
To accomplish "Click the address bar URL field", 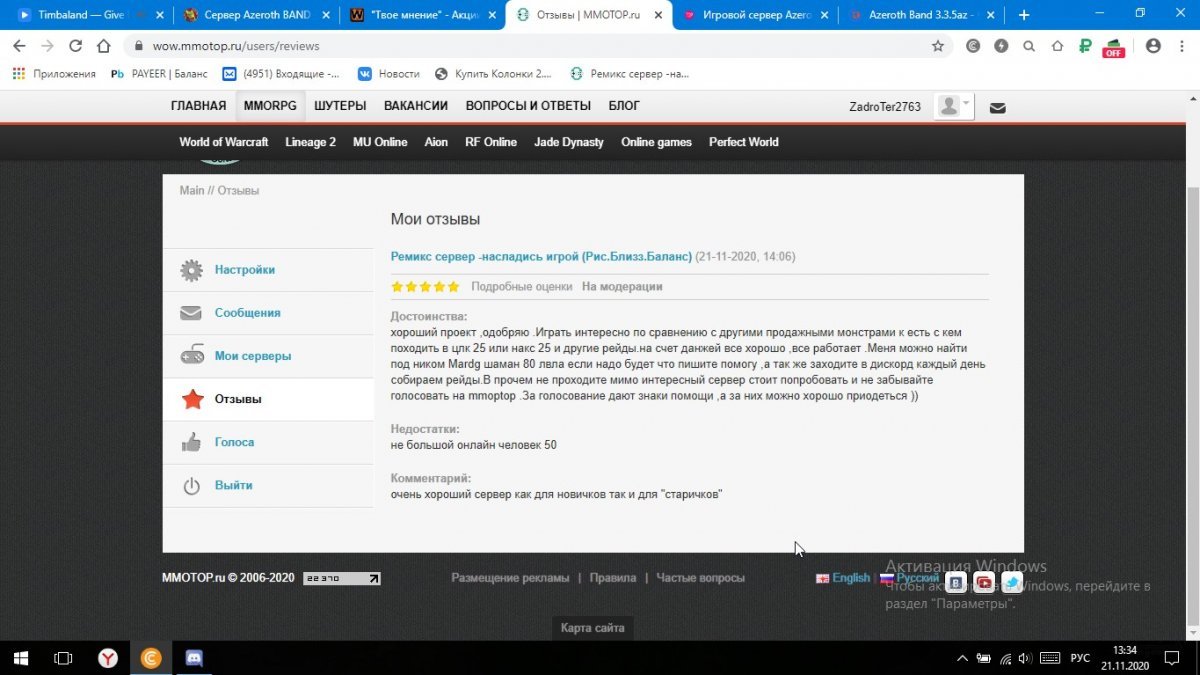I will pyautogui.click(x=500, y=46).
